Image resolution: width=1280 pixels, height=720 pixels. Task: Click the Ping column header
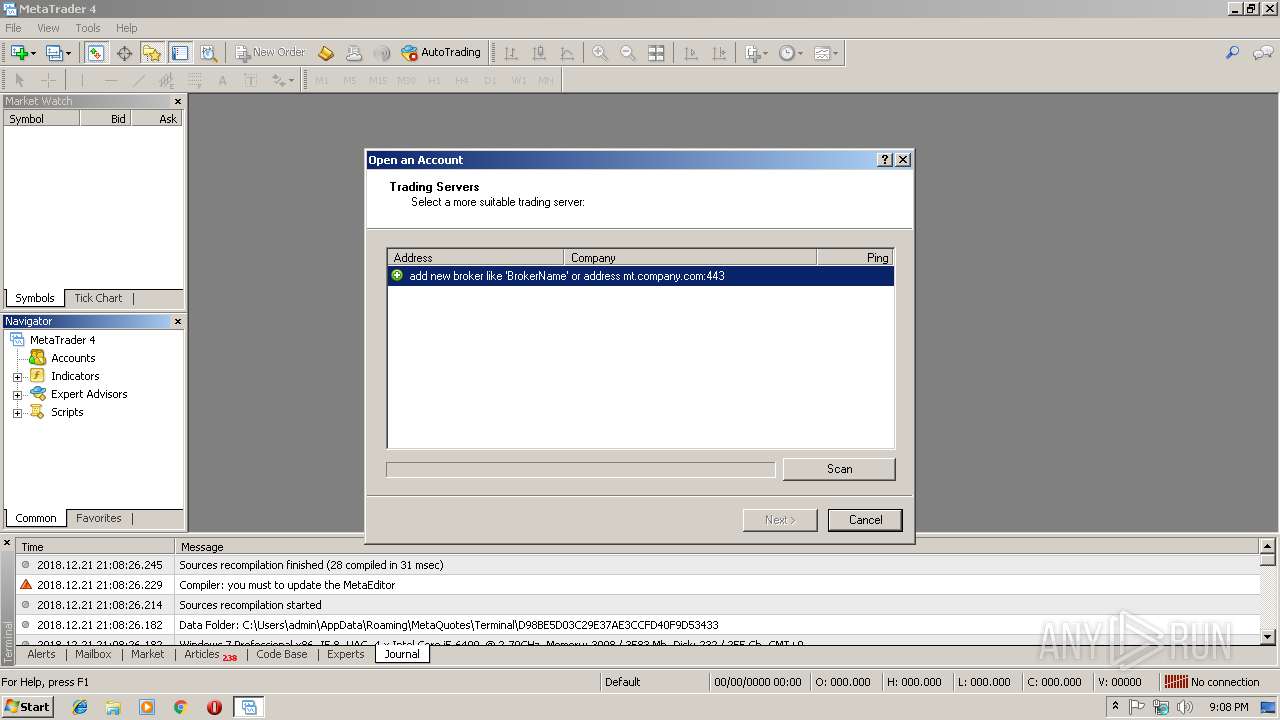855,258
